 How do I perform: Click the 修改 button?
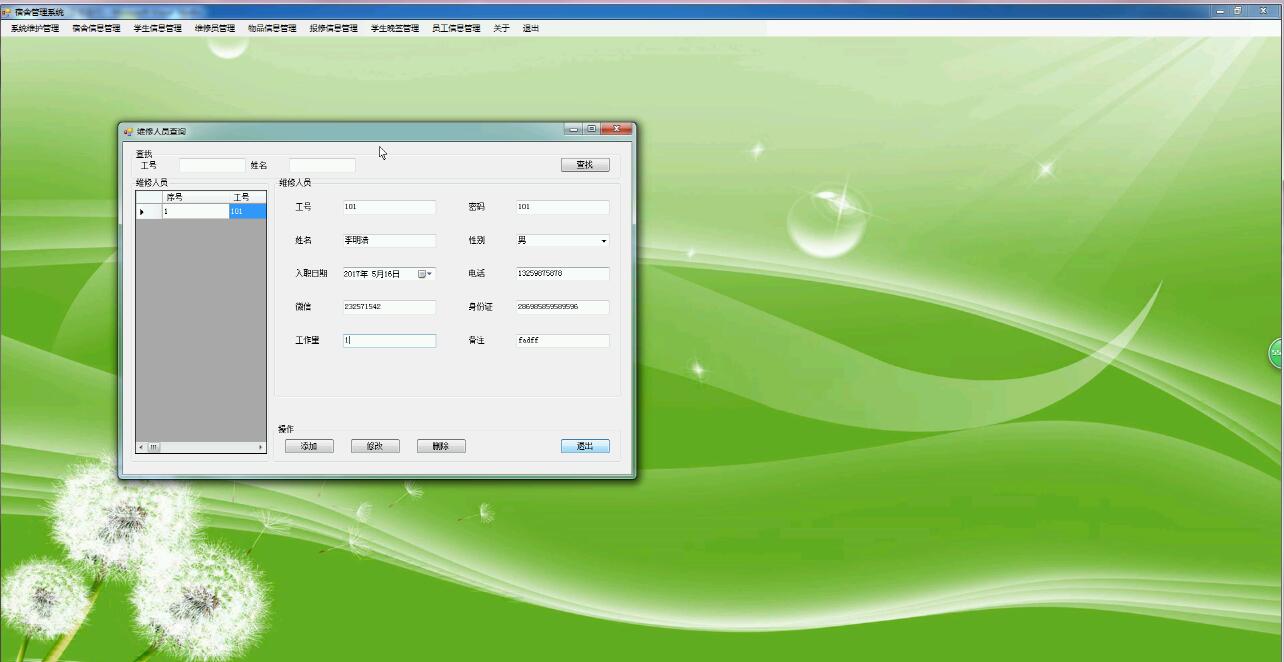[x=375, y=446]
